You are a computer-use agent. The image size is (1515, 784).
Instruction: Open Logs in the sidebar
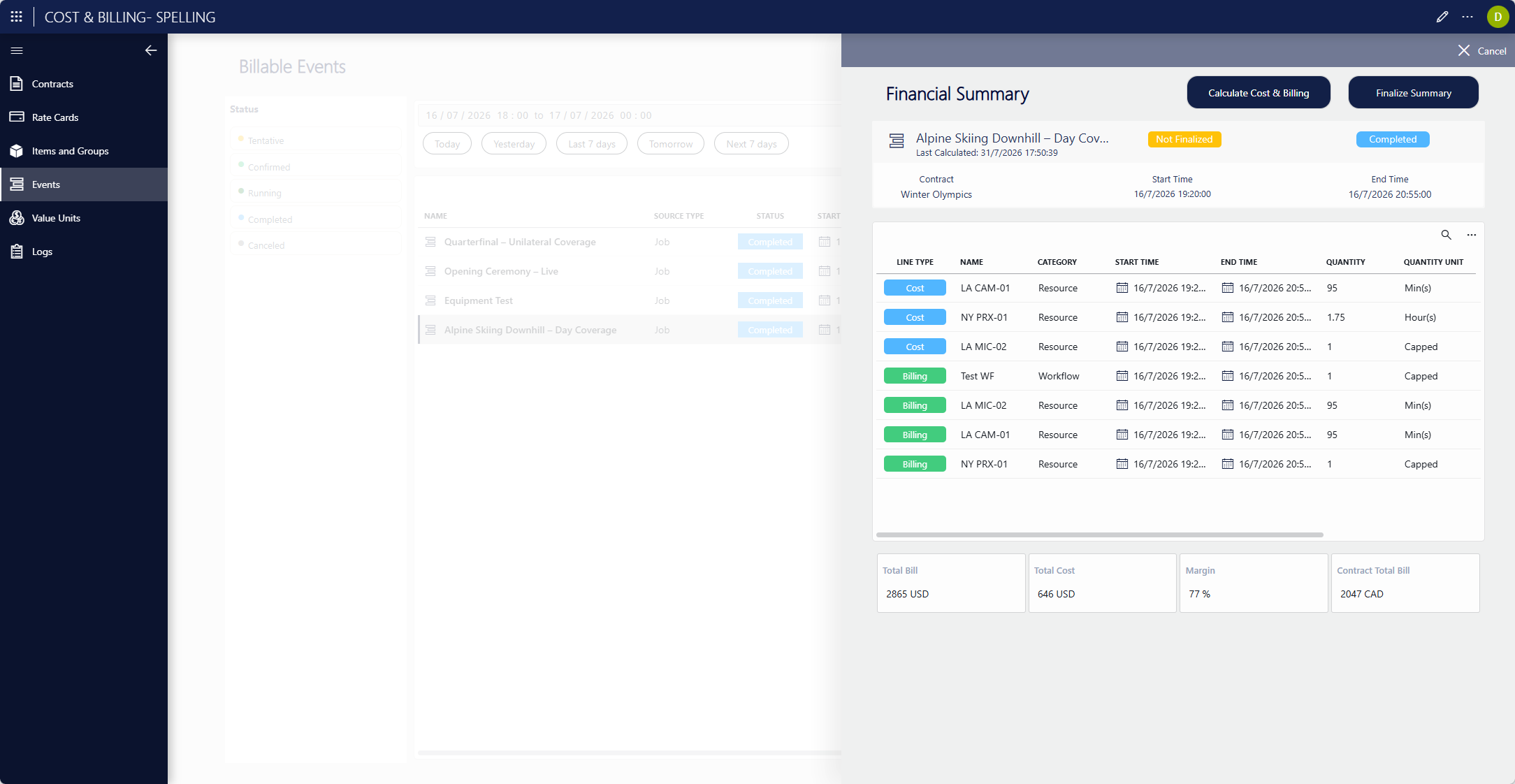(x=84, y=252)
